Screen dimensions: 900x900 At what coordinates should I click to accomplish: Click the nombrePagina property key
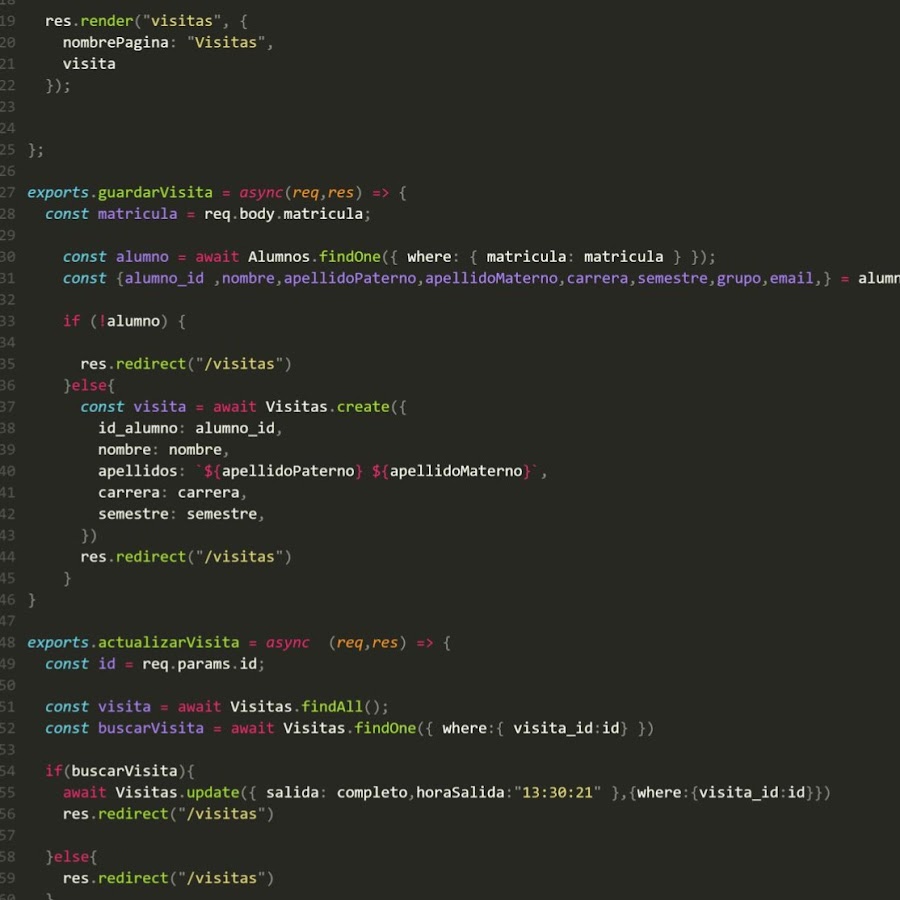(115, 42)
